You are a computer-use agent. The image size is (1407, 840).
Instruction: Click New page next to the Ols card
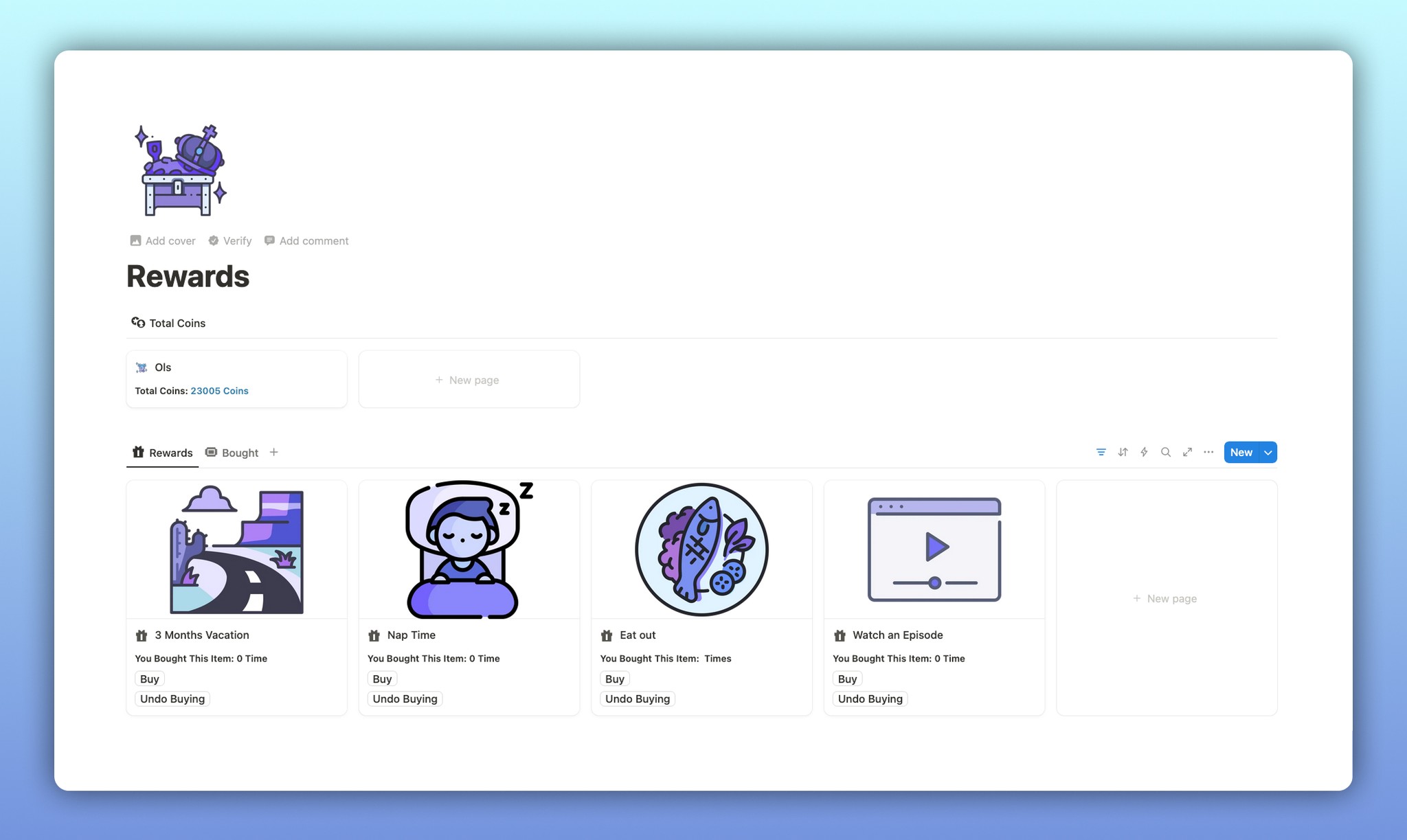click(468, 379)
